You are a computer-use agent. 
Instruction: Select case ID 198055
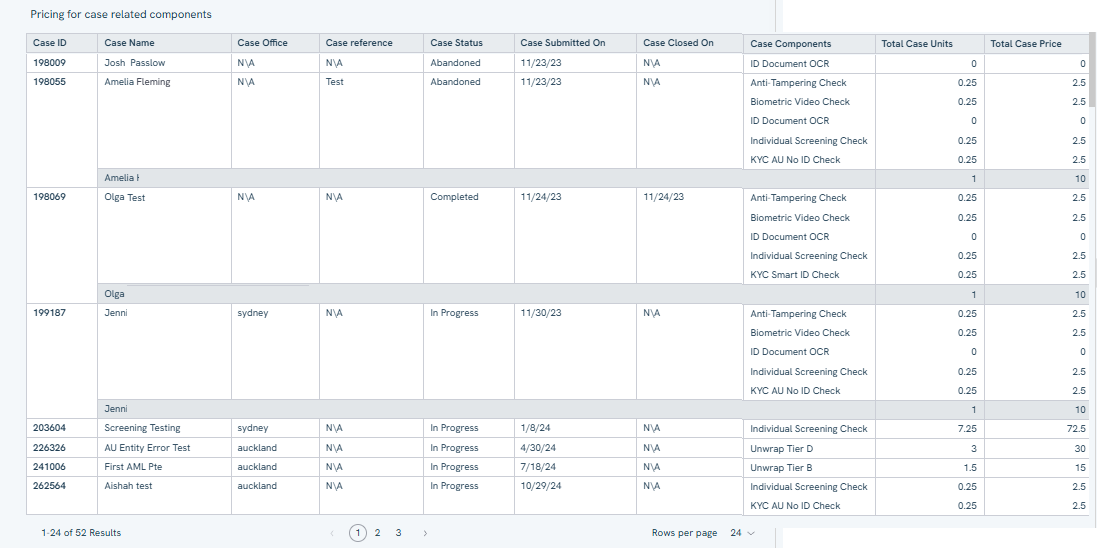point(49,82)
